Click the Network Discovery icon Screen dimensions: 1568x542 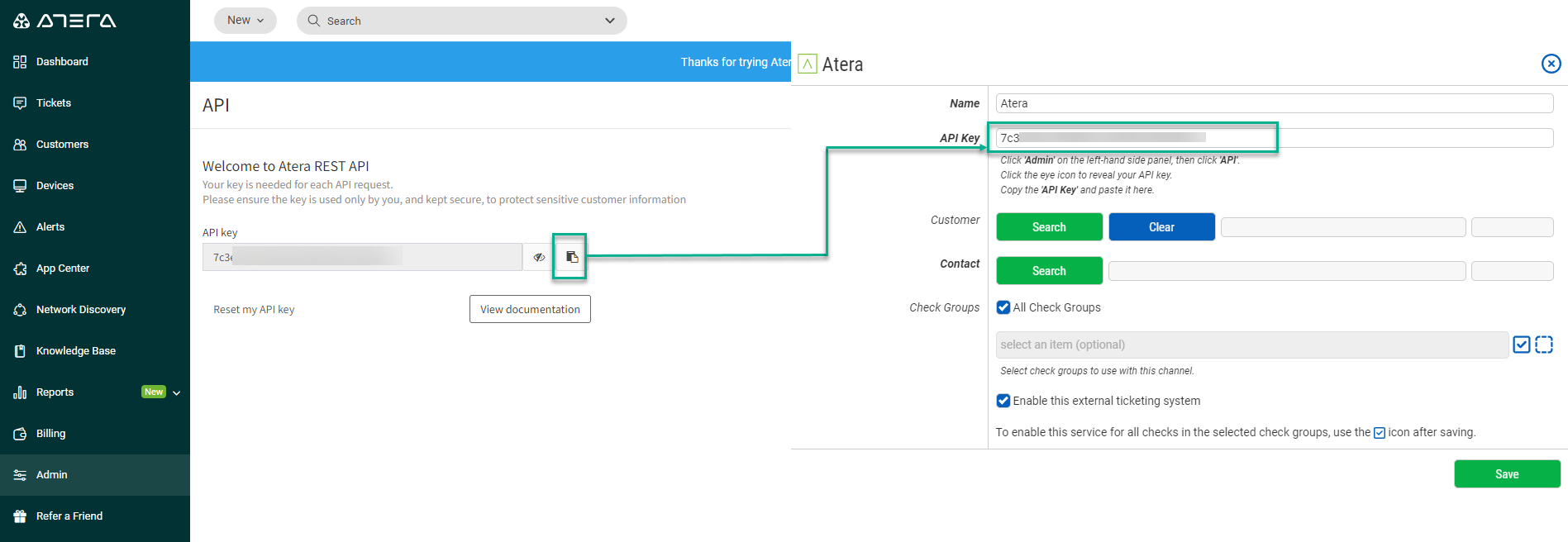(20, 310)
